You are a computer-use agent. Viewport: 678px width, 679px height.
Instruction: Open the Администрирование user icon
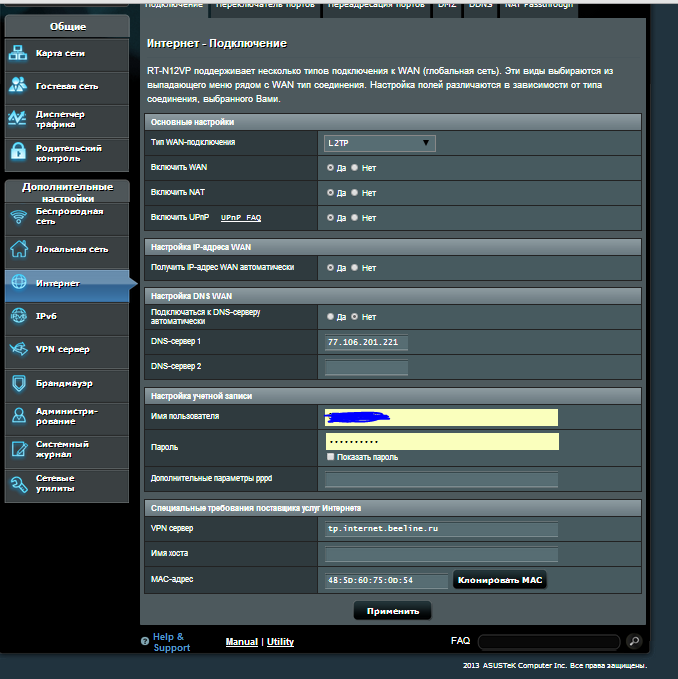coord(19,416)
